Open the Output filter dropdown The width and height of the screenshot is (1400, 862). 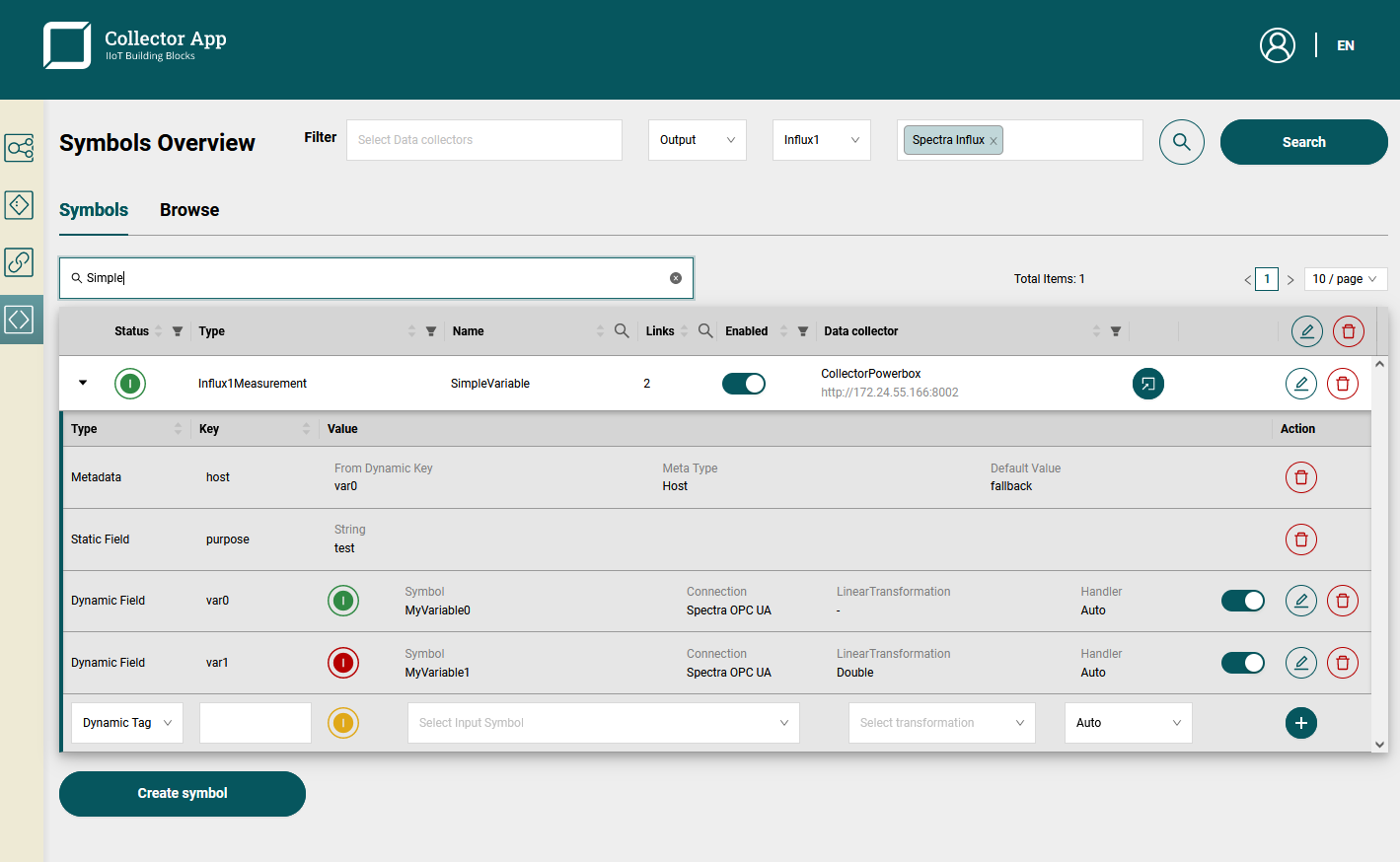(697, 140)
